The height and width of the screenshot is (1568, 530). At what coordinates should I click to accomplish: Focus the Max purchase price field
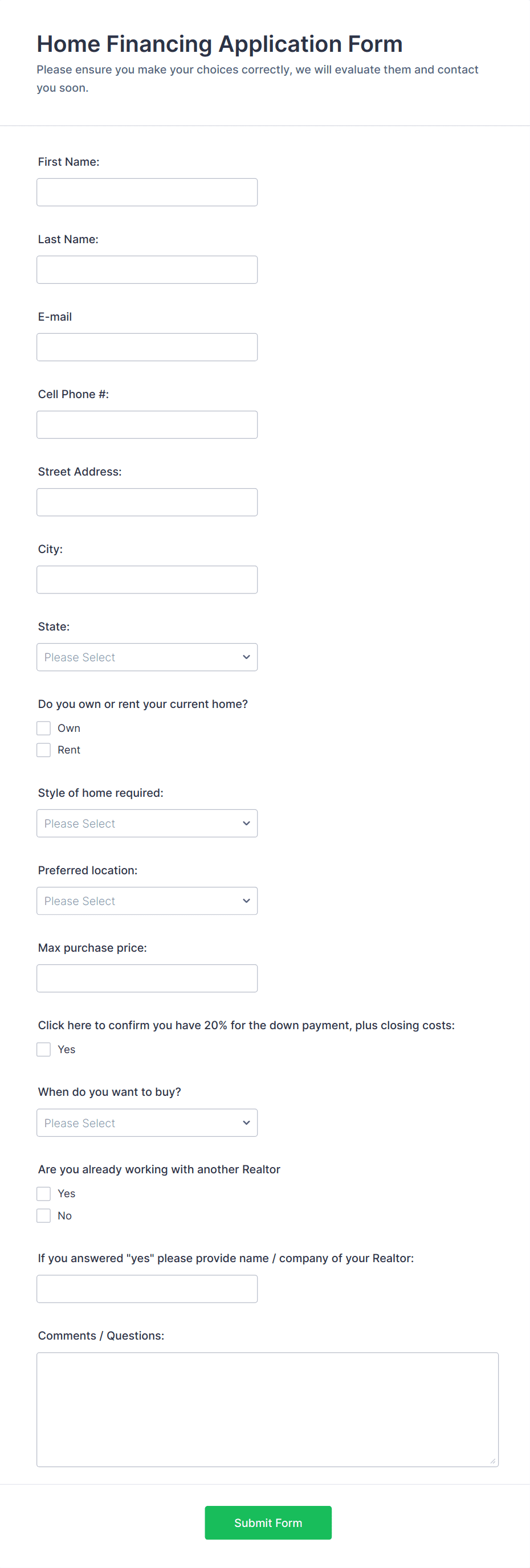147,978
